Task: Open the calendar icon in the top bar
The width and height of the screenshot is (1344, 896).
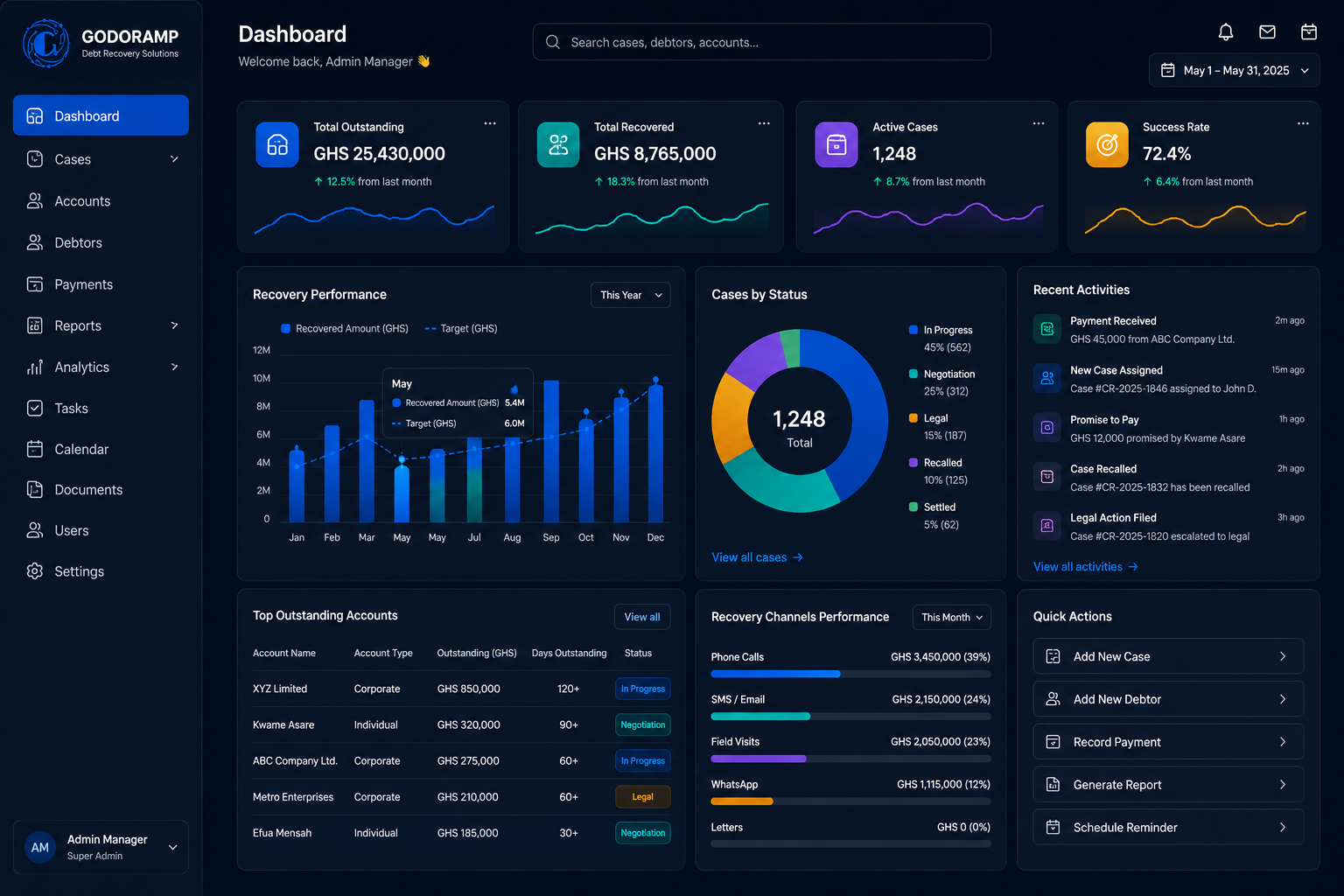Action: point(1309,32)
